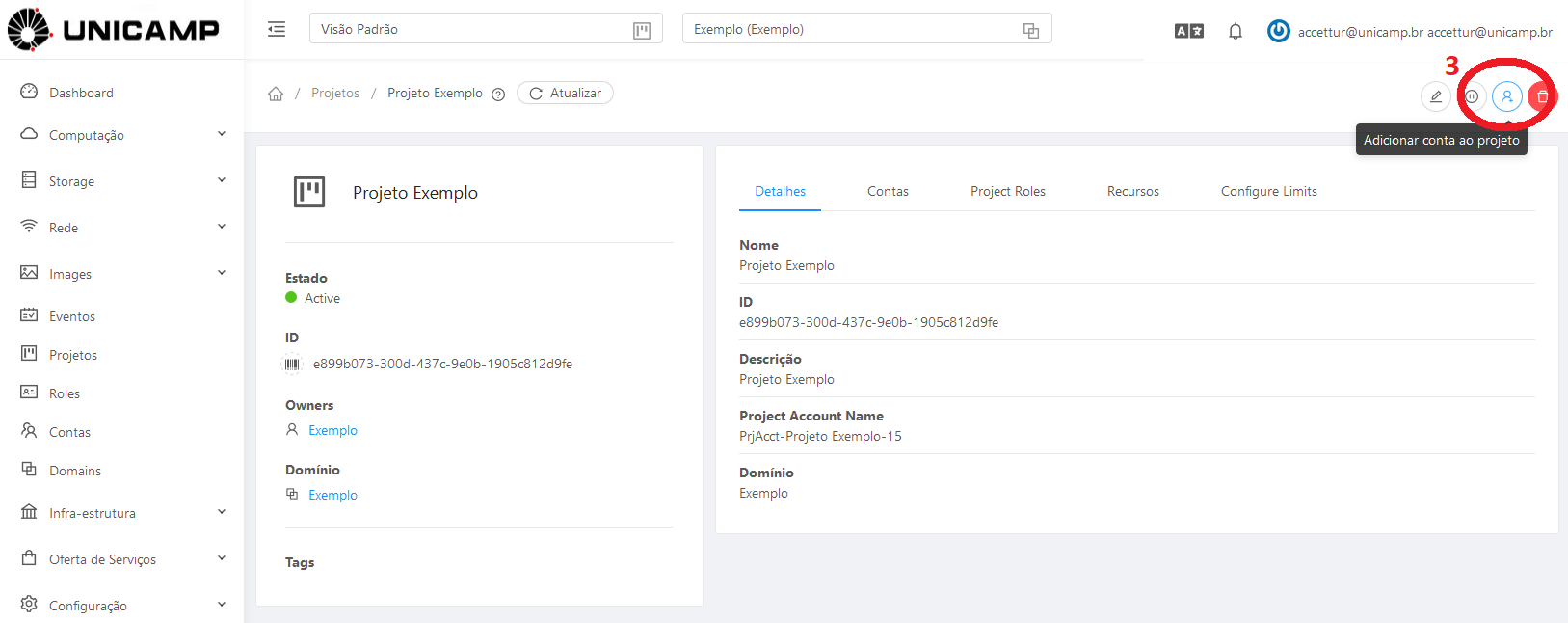The width and height of the screenshot is (1568, 623).
Task: Click the edit project pencil icon
Action: tap(1435, 96)
